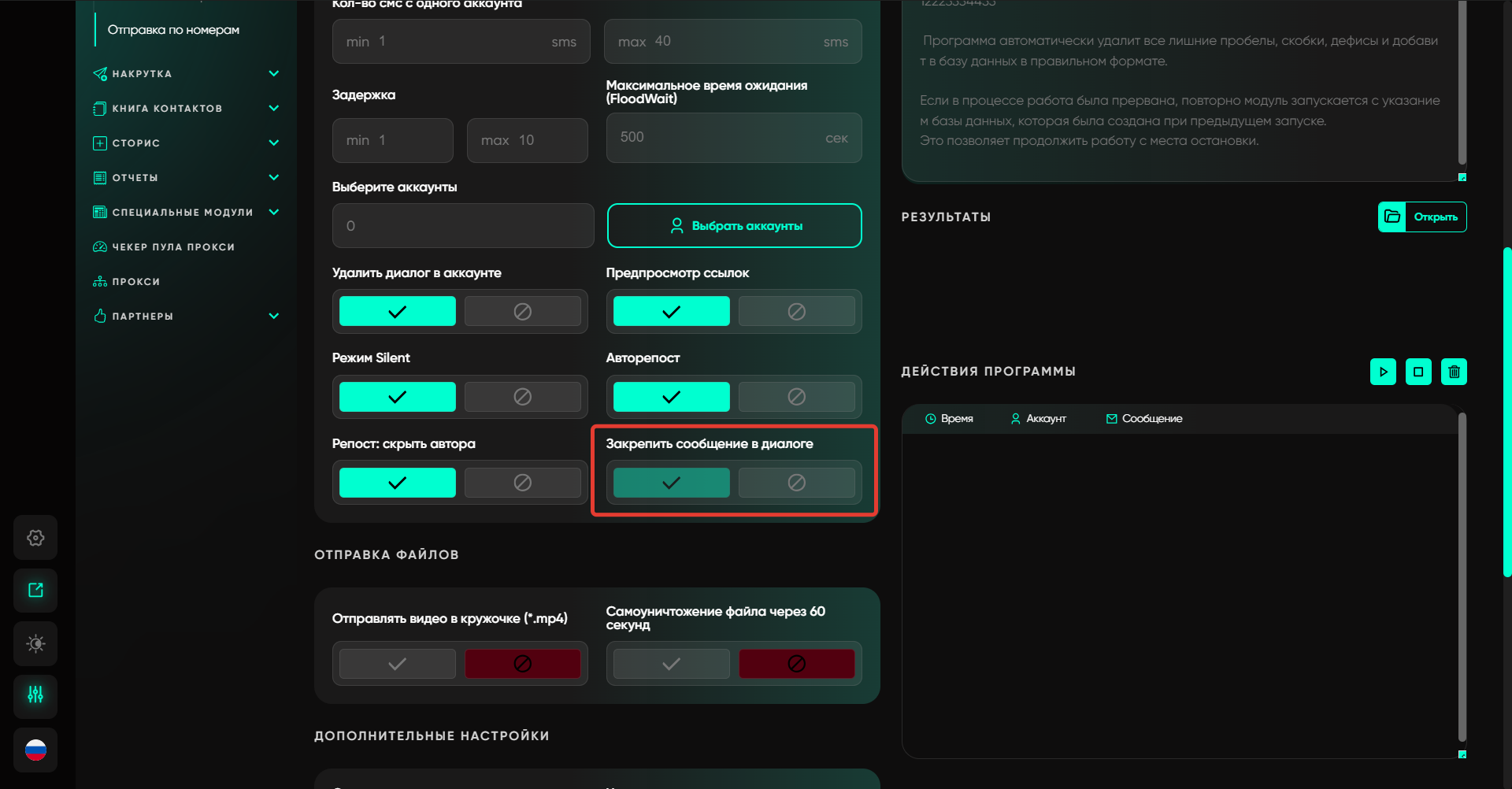Select Отправка по номерам submenu item

tap(173, 30)
